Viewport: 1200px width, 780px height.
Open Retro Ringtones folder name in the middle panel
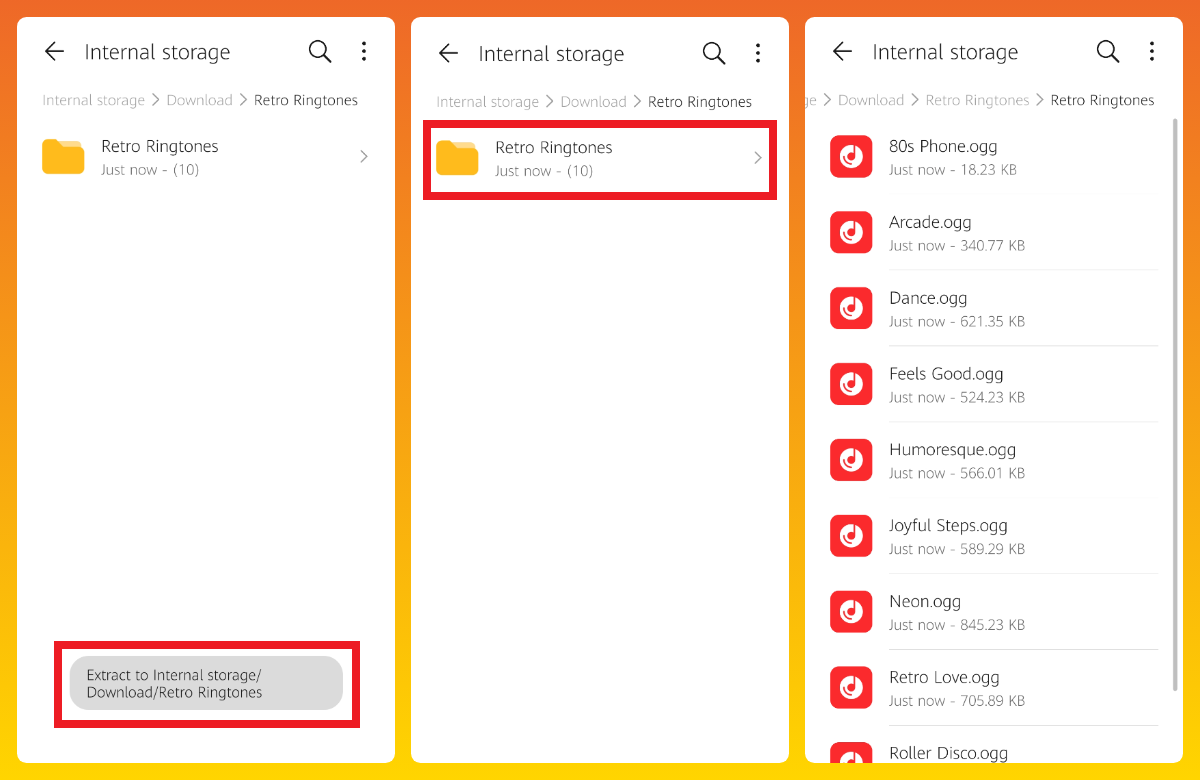pyautogui.click(x=553, y=148)
